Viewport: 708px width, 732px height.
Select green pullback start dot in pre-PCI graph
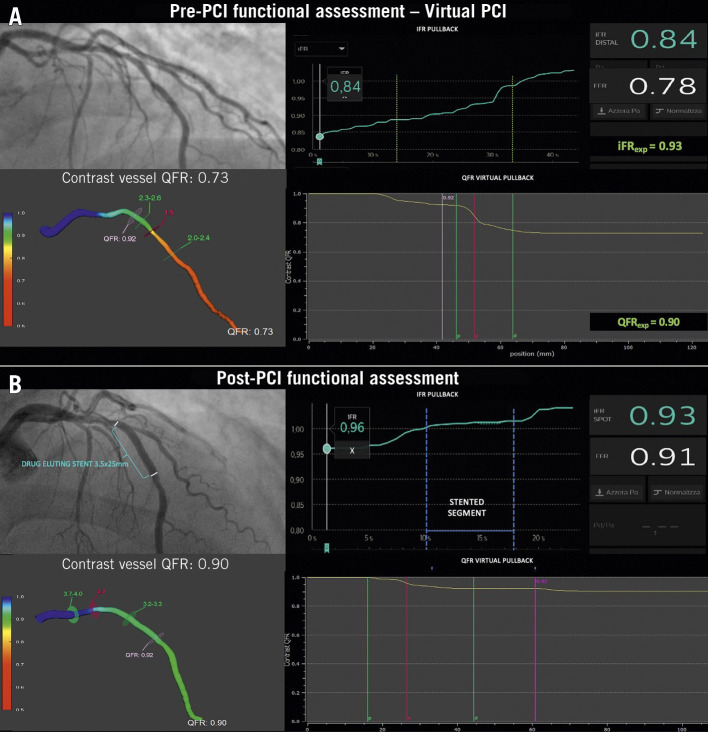point(319,136)
